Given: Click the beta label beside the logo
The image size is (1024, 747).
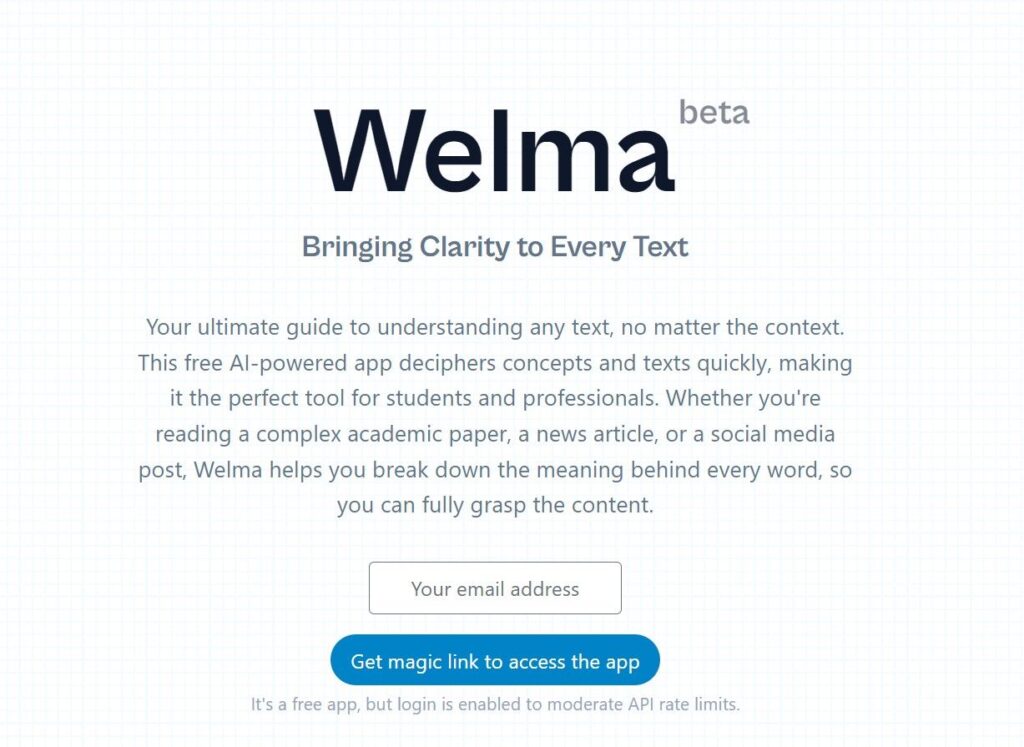Looking at the screenshot, I should click(x=713, y=111).
